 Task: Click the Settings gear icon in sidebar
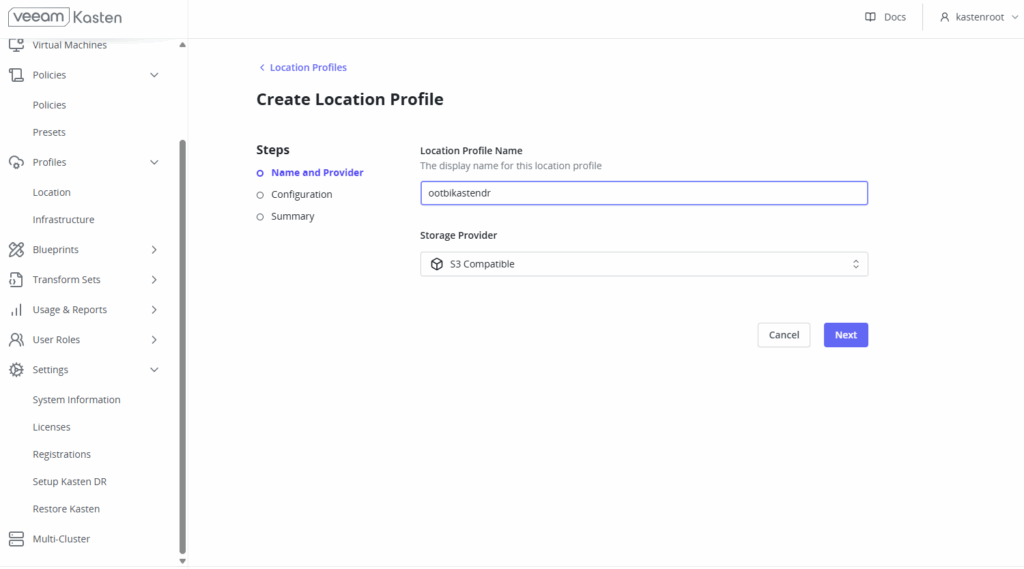[x=16, y=370]
